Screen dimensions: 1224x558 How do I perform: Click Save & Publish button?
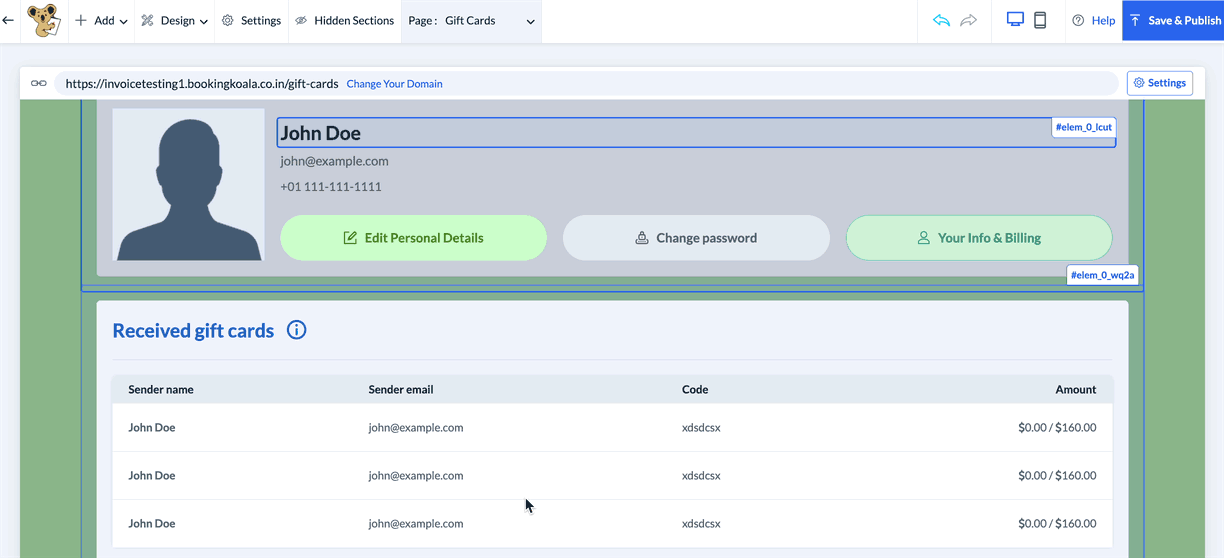pyautogui.click(x=1173, y=20)
